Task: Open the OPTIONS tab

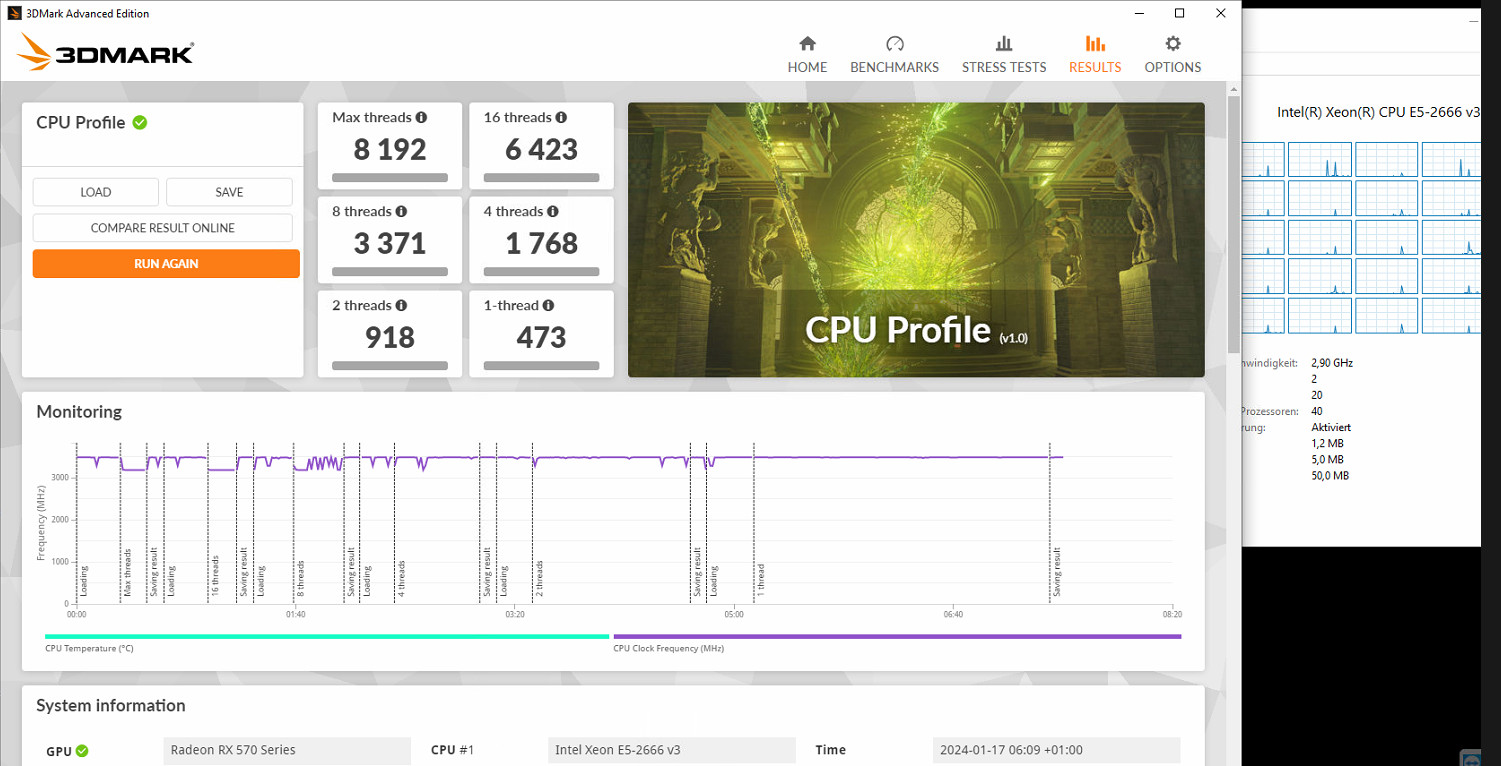Action: [x=1173, y=55]
